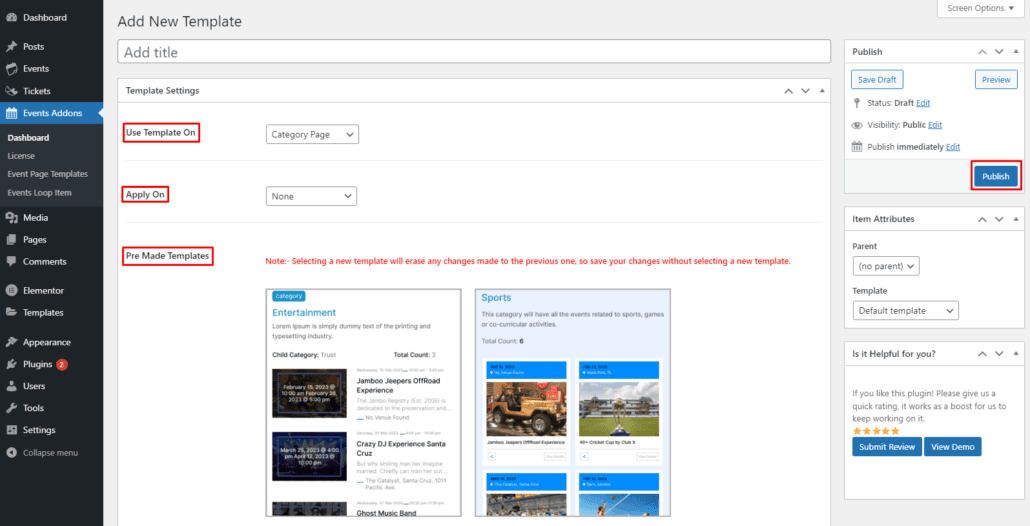Screen dimensions: 1030x526
Task: Click the Posts pin icon in sidebar
Action: [11, 47]
